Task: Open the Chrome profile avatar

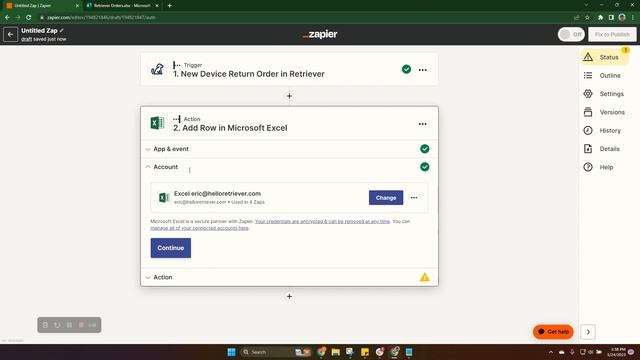Action: 622,17
